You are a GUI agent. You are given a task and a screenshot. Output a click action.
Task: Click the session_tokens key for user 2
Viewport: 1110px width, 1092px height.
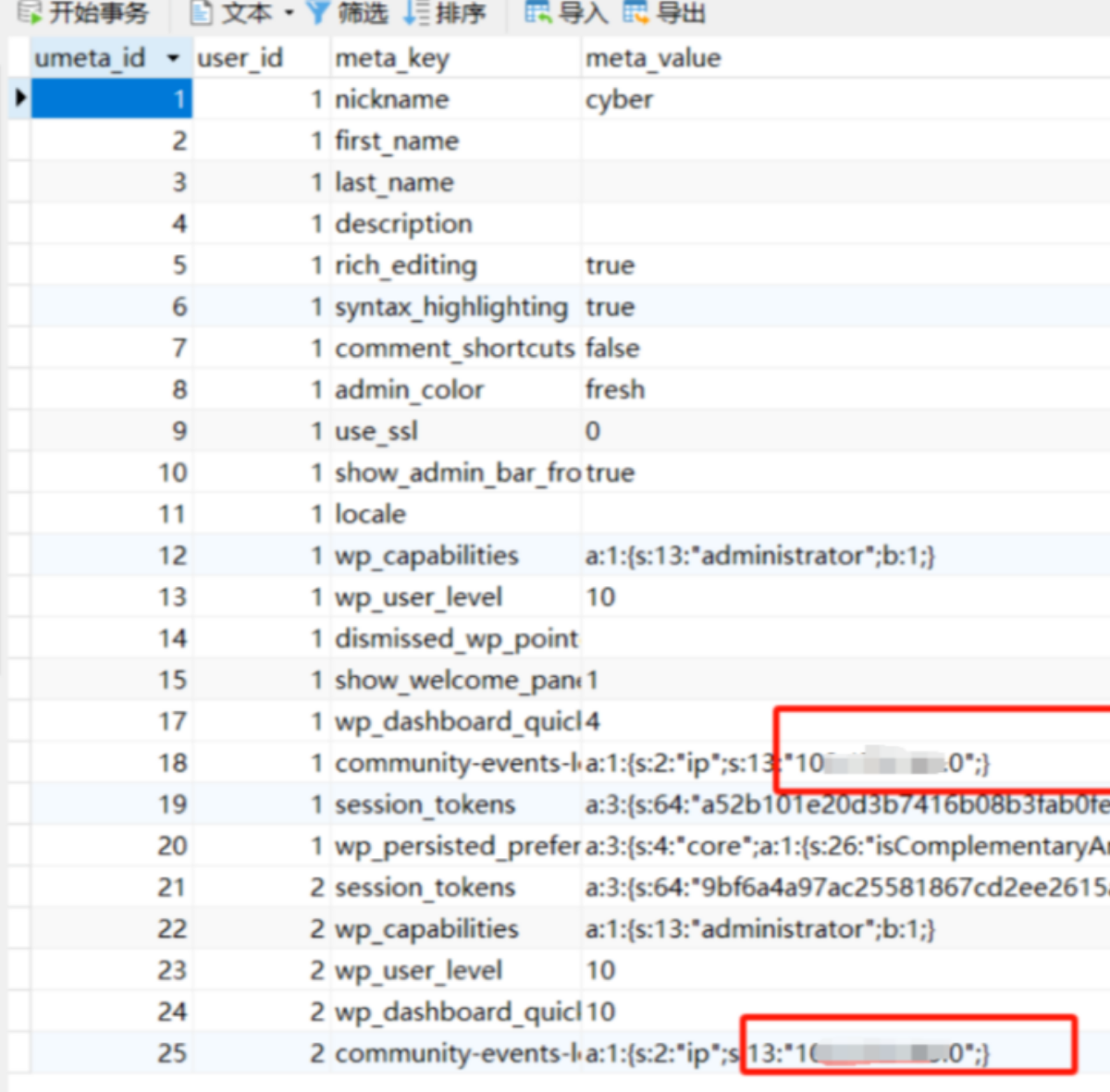click(425, 888)
